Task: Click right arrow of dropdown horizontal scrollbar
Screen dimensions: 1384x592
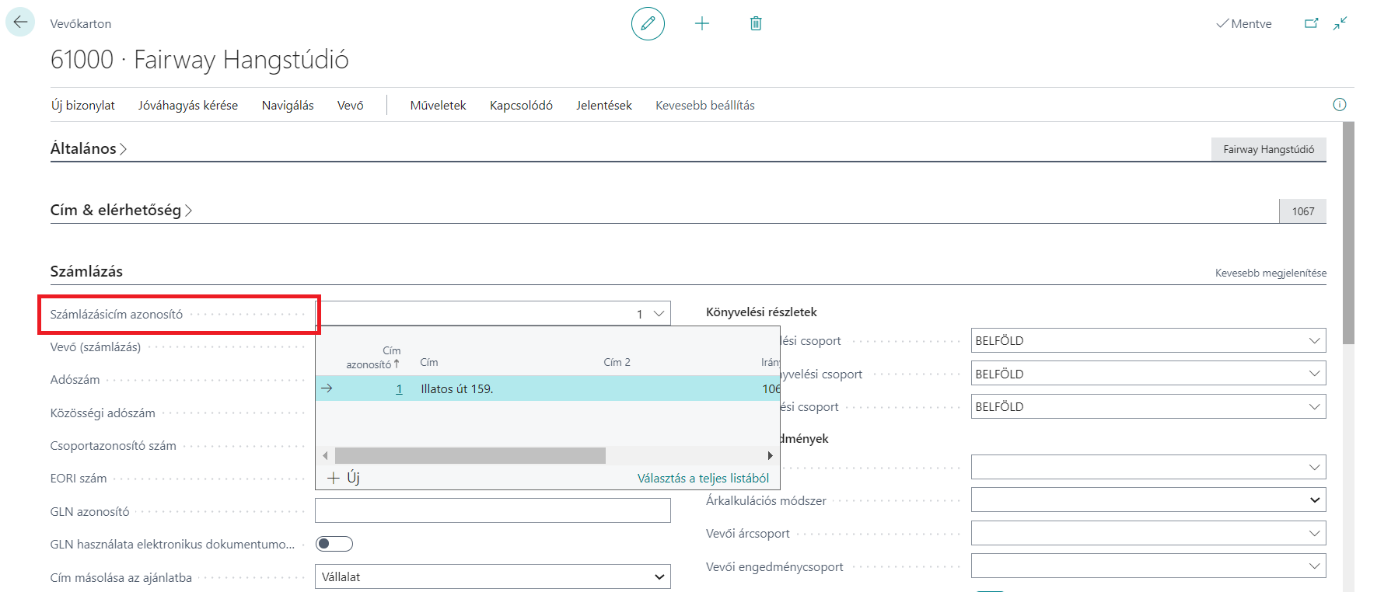Action: pos(770,455)
